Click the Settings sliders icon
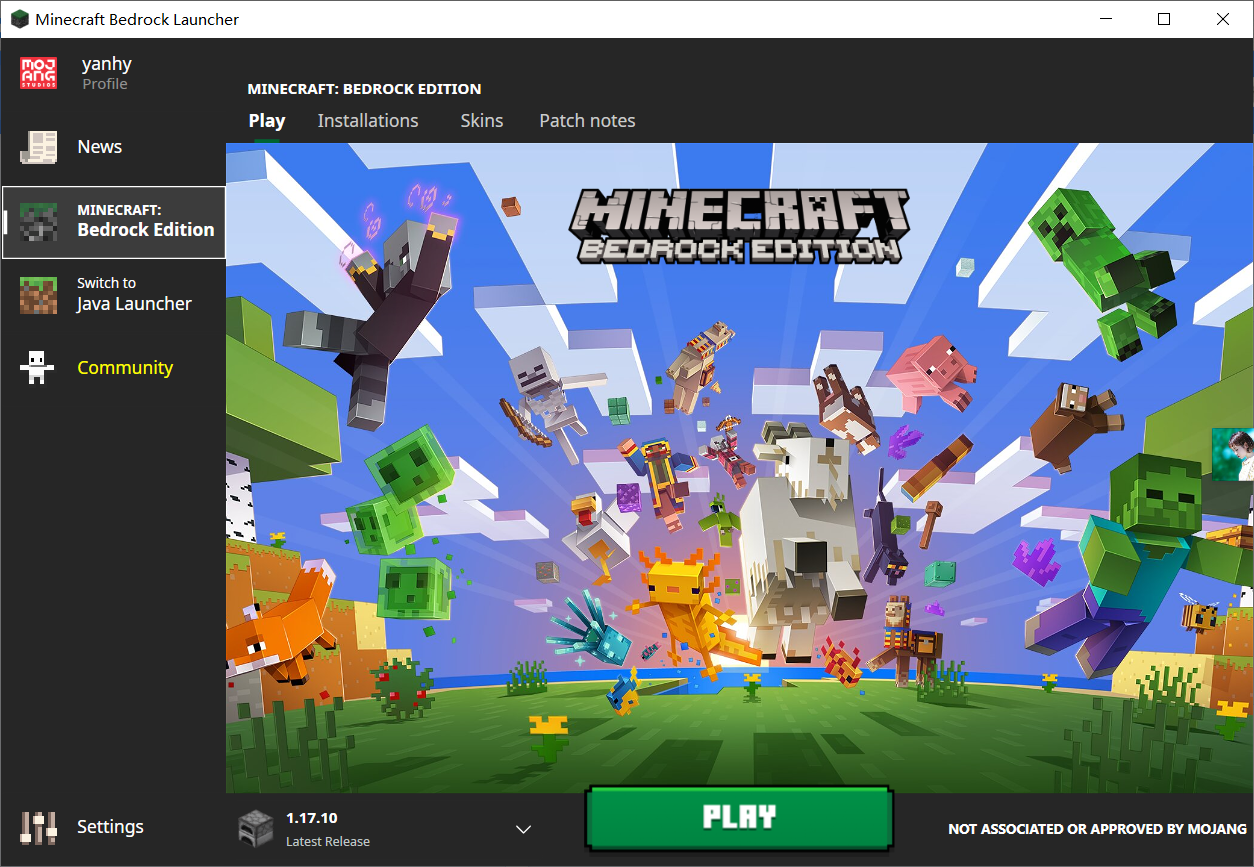 [x=39, y=827]
